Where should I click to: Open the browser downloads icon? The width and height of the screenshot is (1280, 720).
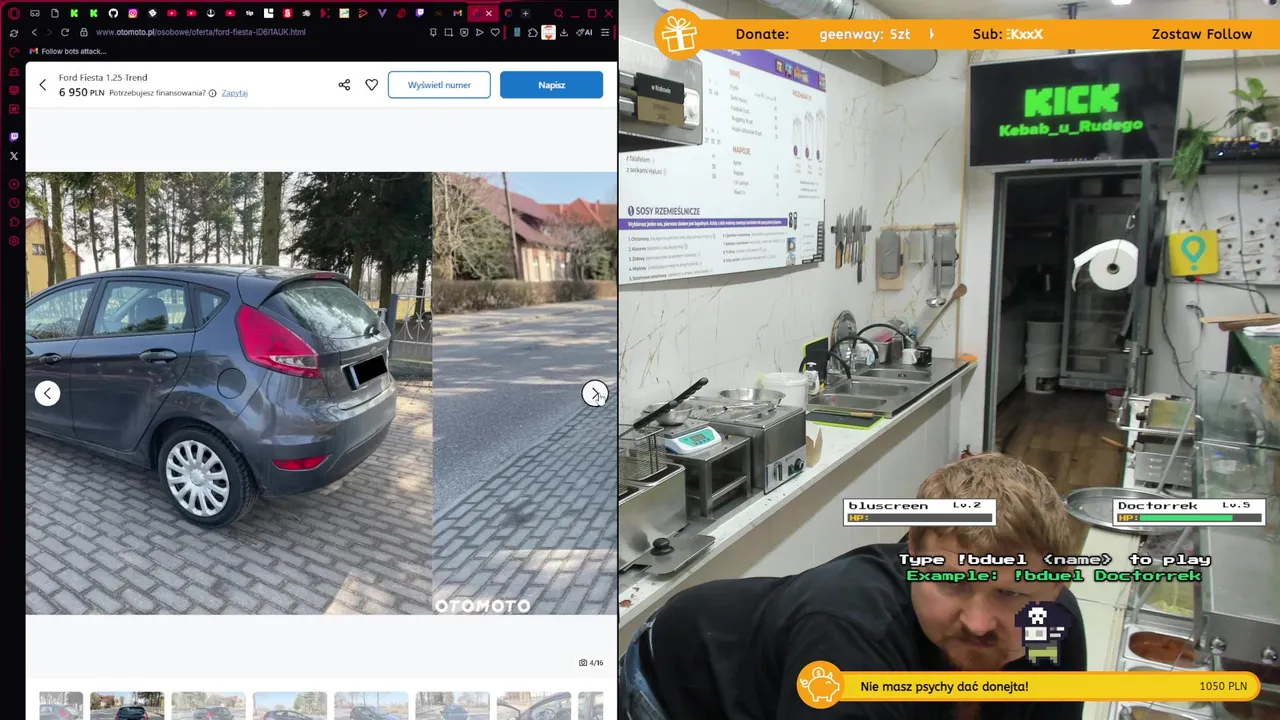pyautogui.click(x=564, y=32)
